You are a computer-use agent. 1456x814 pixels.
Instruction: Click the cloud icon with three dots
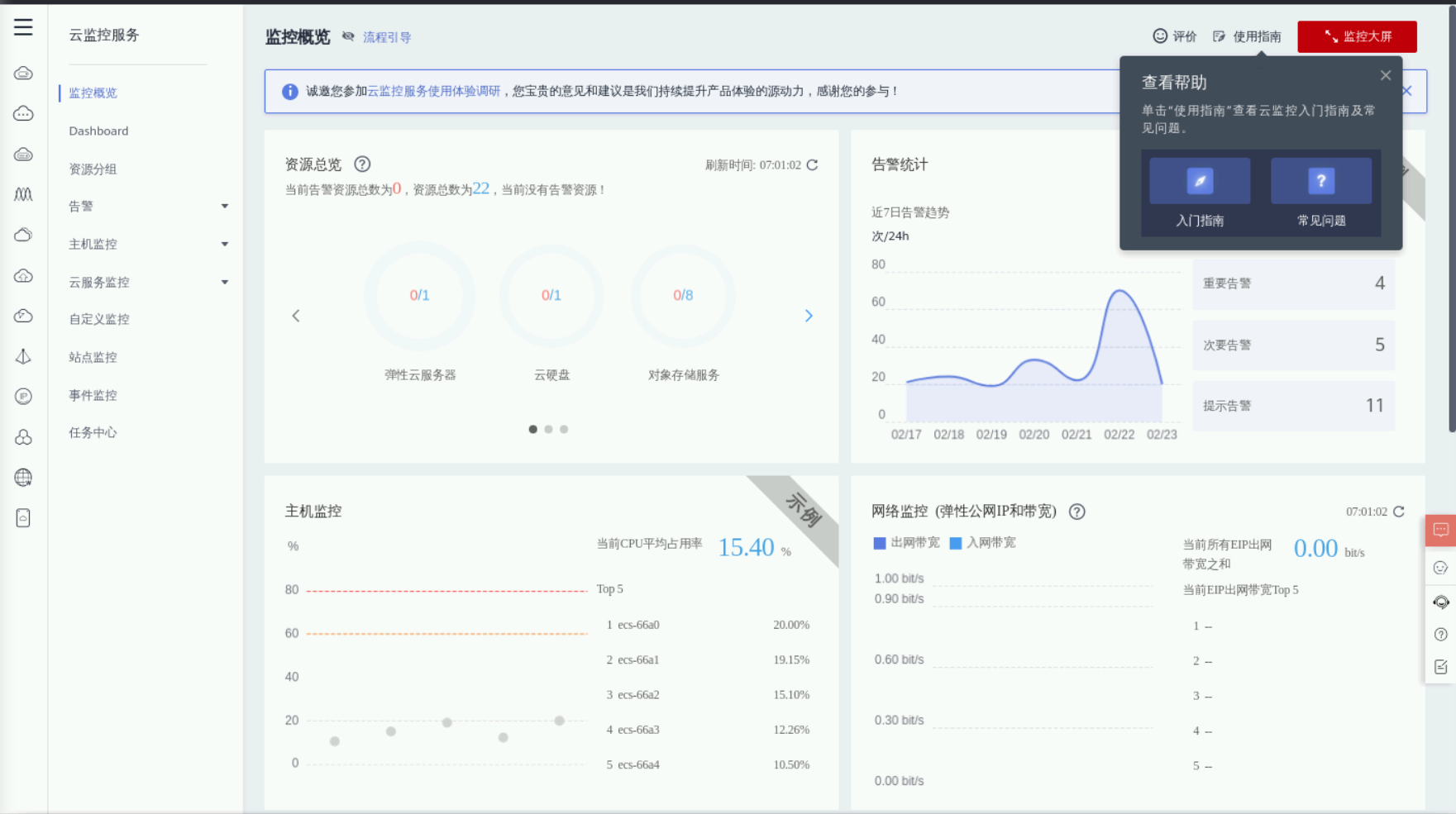23,114
